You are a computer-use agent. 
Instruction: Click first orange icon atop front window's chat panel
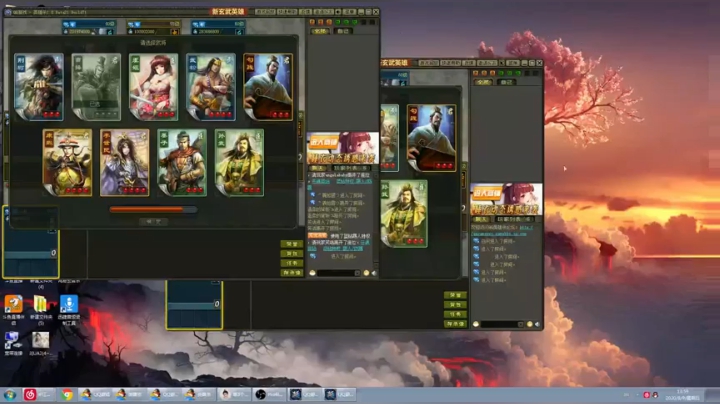coord(312,22)
